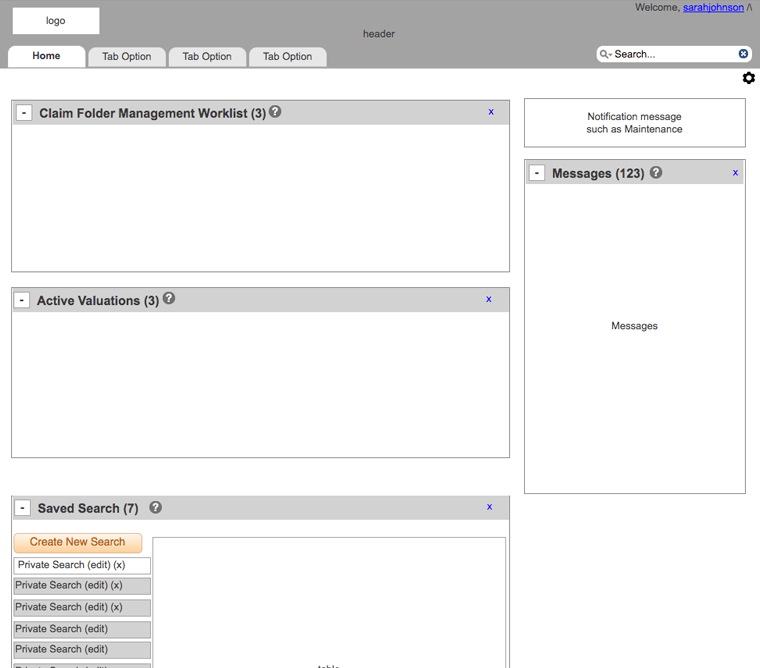Close the Active Valuations panel

pyautogui.click(x=489, y=299)
